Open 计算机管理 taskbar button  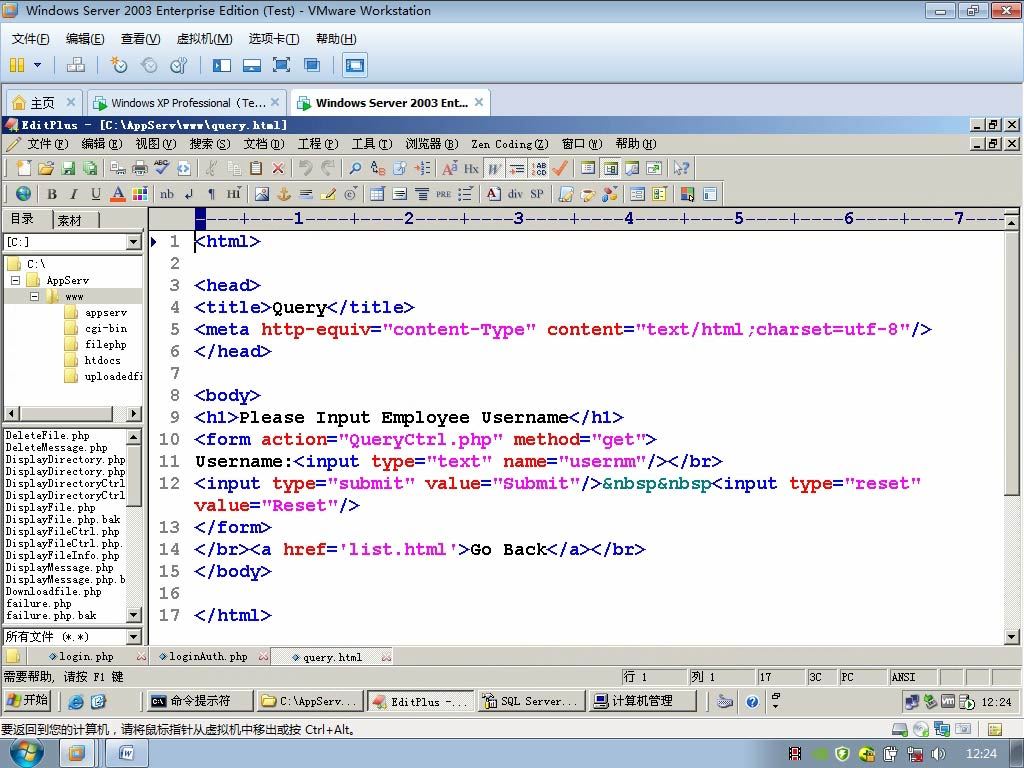(641, 701)
